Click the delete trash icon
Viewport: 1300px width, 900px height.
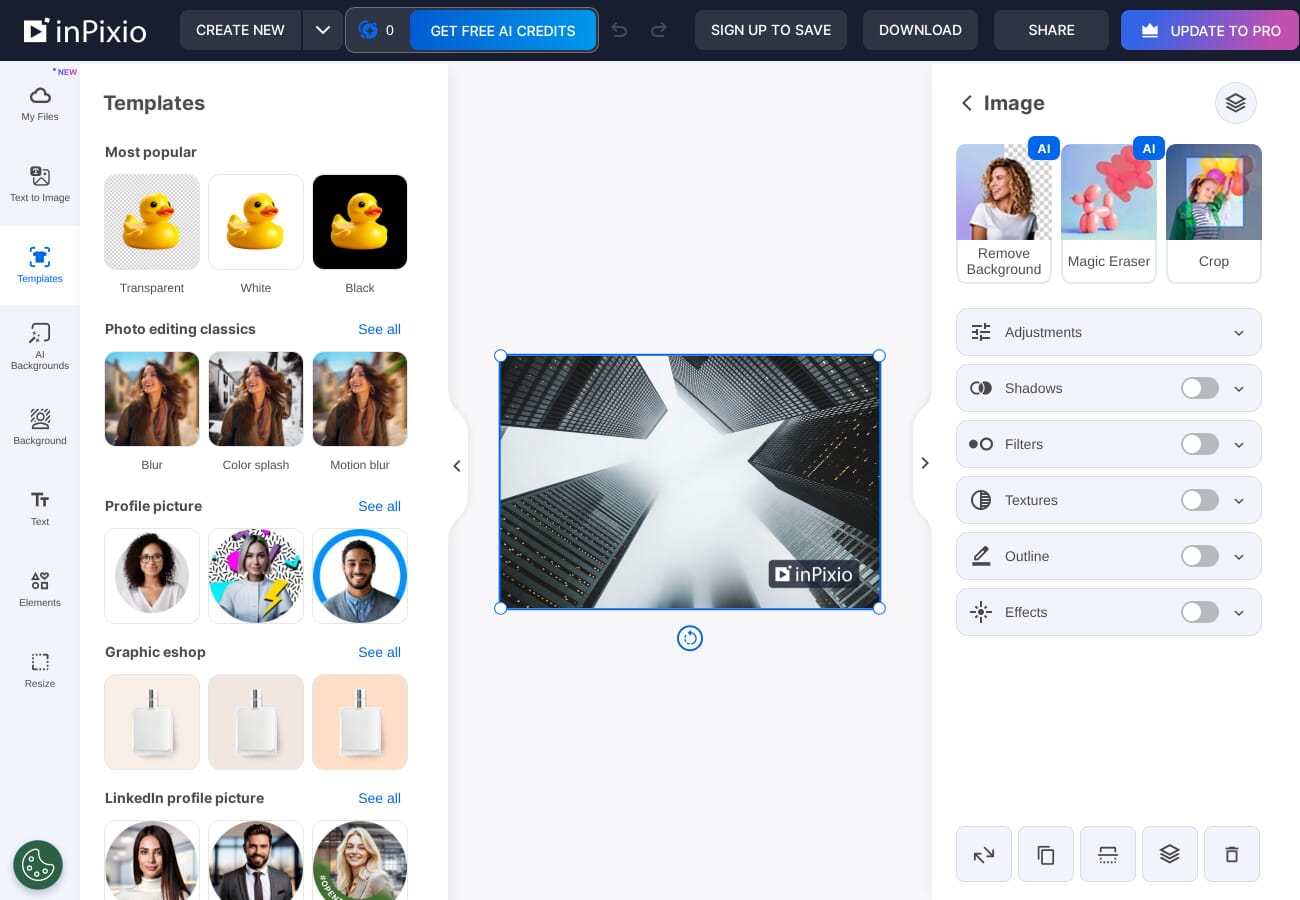point(1231,854)
